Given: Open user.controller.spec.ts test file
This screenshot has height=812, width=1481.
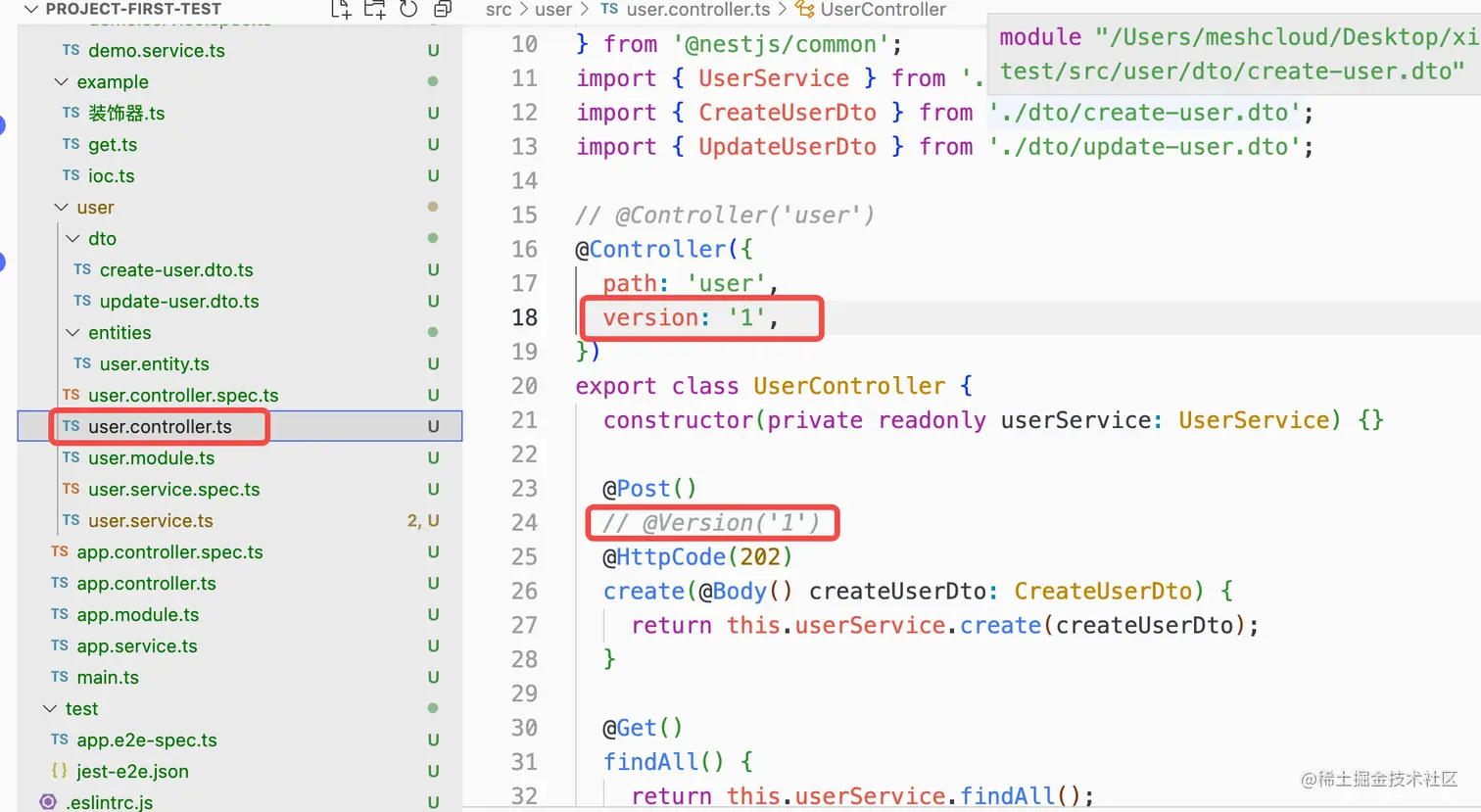Looking at the screenshot, I should (x=183, y=395).
